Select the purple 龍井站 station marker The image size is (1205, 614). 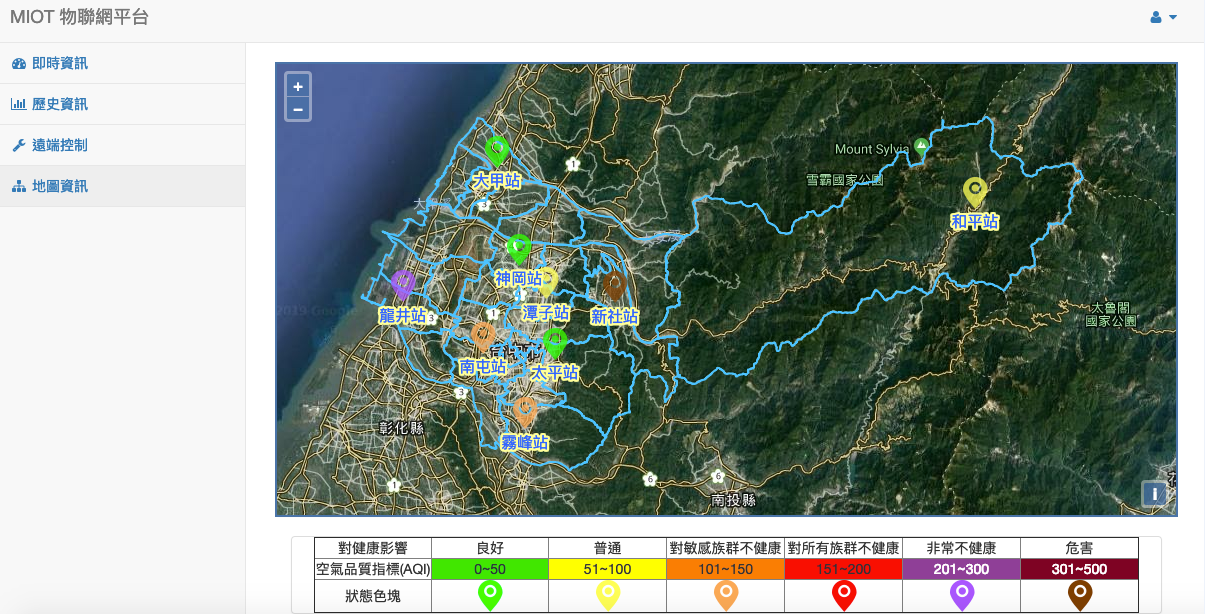point(402,284)
